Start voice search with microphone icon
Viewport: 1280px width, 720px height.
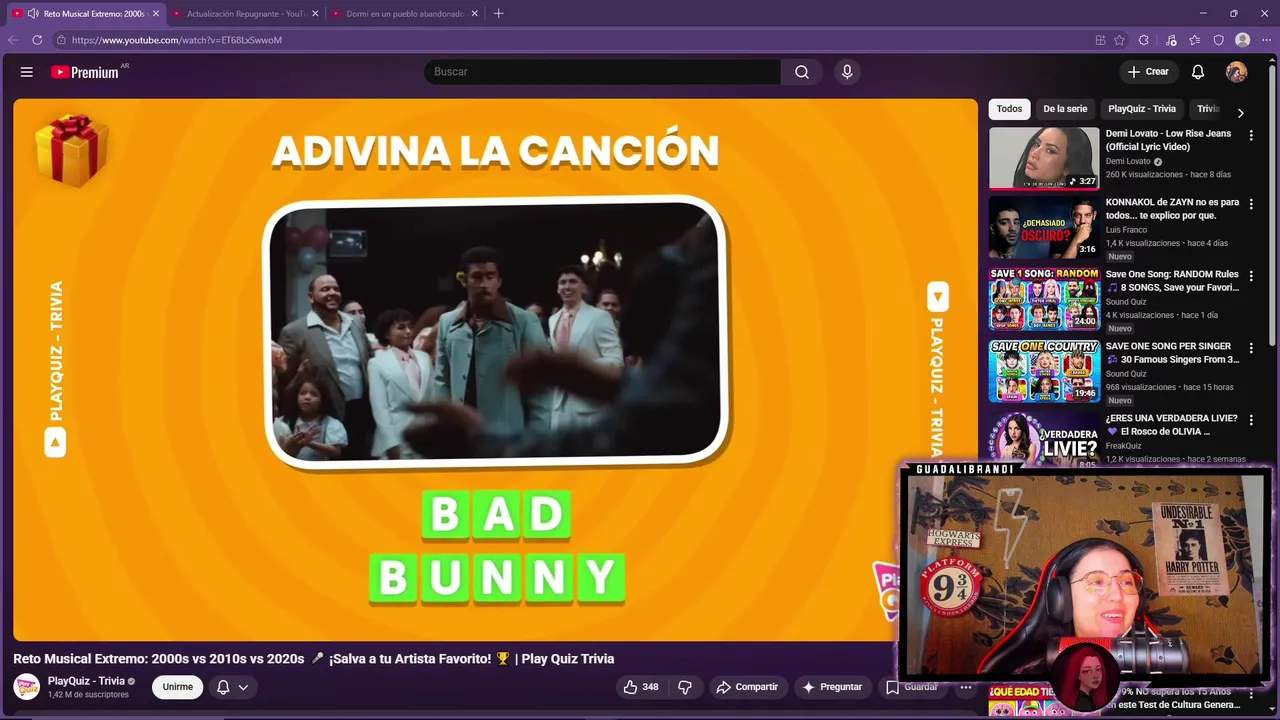tap(847, 72)
